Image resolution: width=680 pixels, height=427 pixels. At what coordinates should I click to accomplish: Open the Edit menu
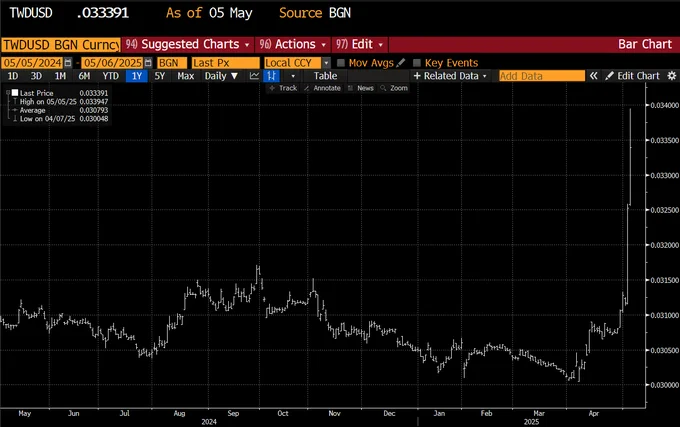point(360,44)
